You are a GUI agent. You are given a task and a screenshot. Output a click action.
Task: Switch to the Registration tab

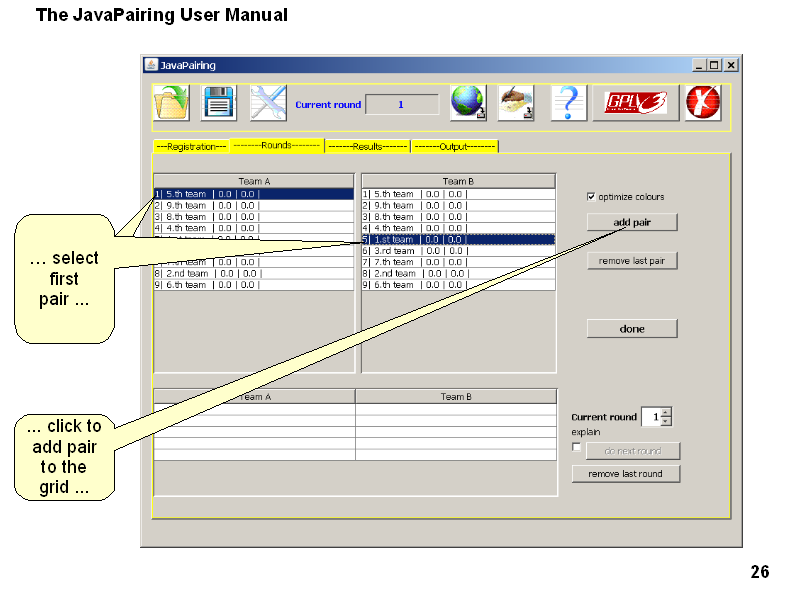[x=190, y=147]
